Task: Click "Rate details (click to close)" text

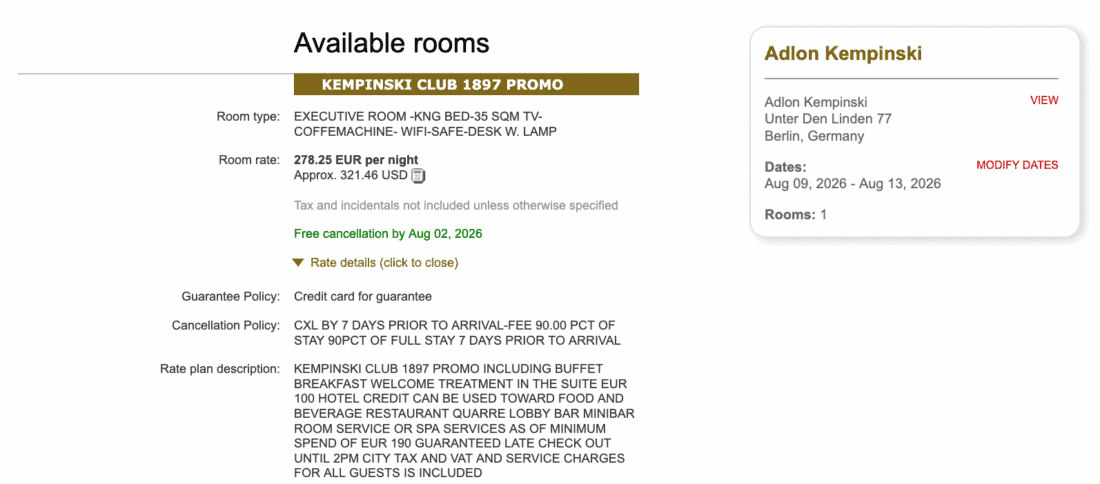Action: coord(384,263)
